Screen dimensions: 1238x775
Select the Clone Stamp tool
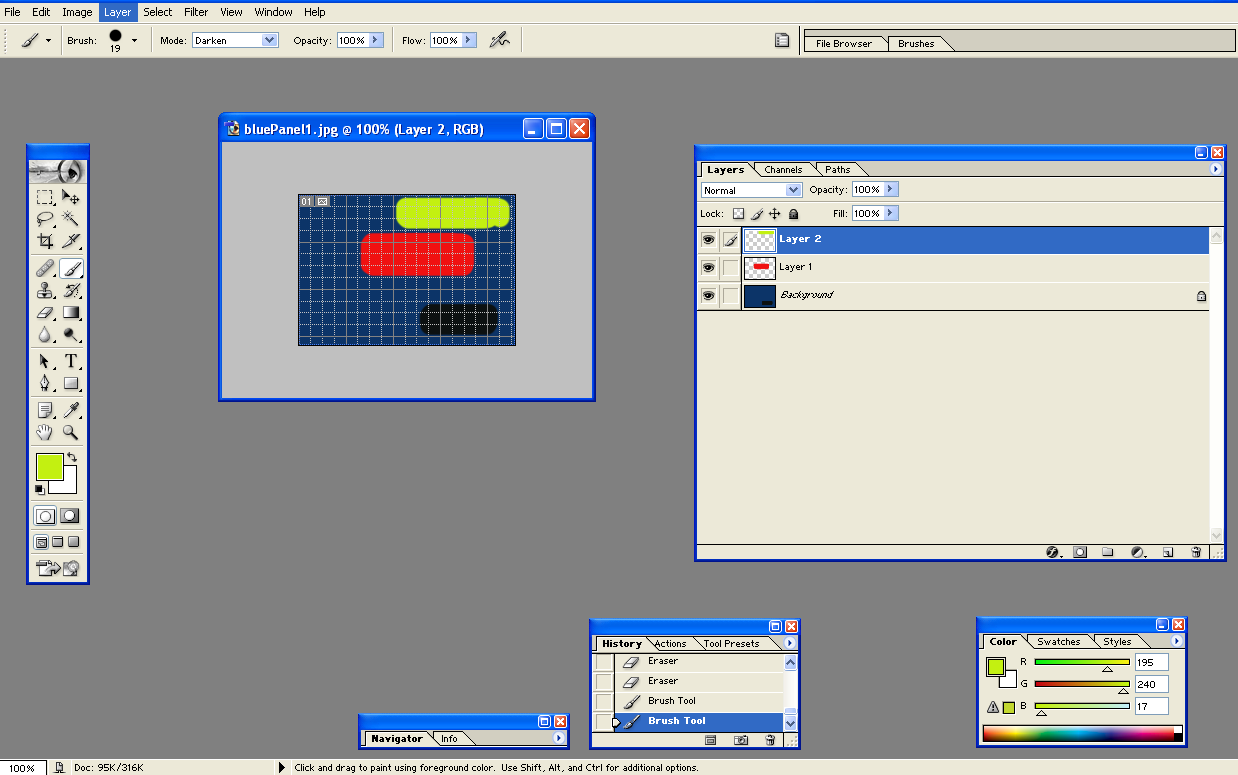(x=45, y=290)
